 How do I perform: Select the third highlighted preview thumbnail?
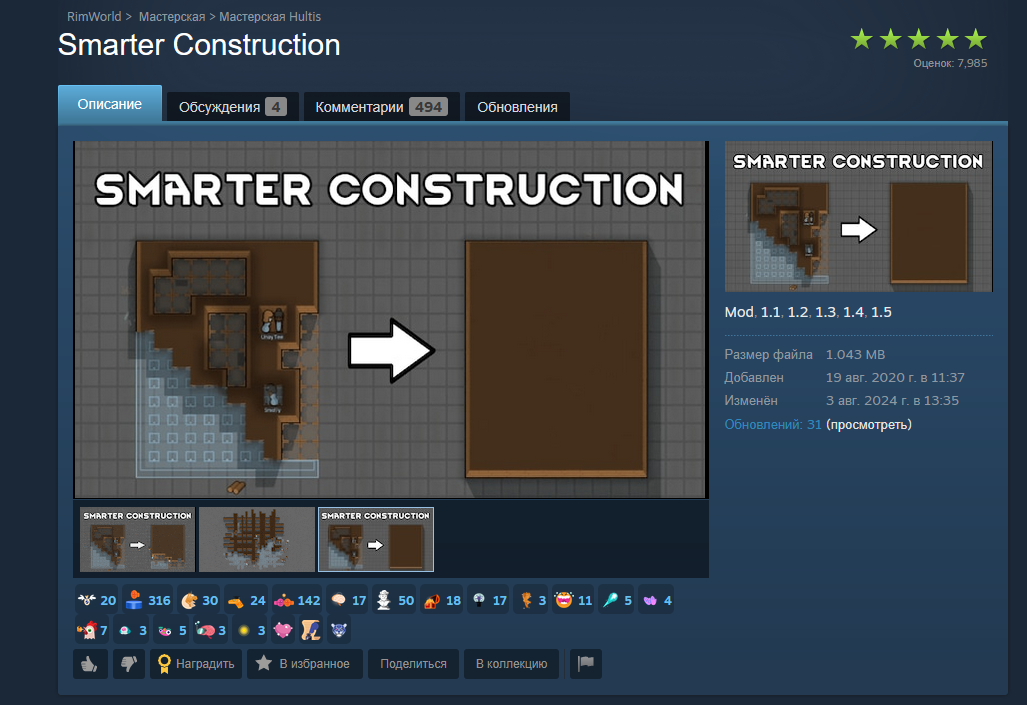point(376,539)
